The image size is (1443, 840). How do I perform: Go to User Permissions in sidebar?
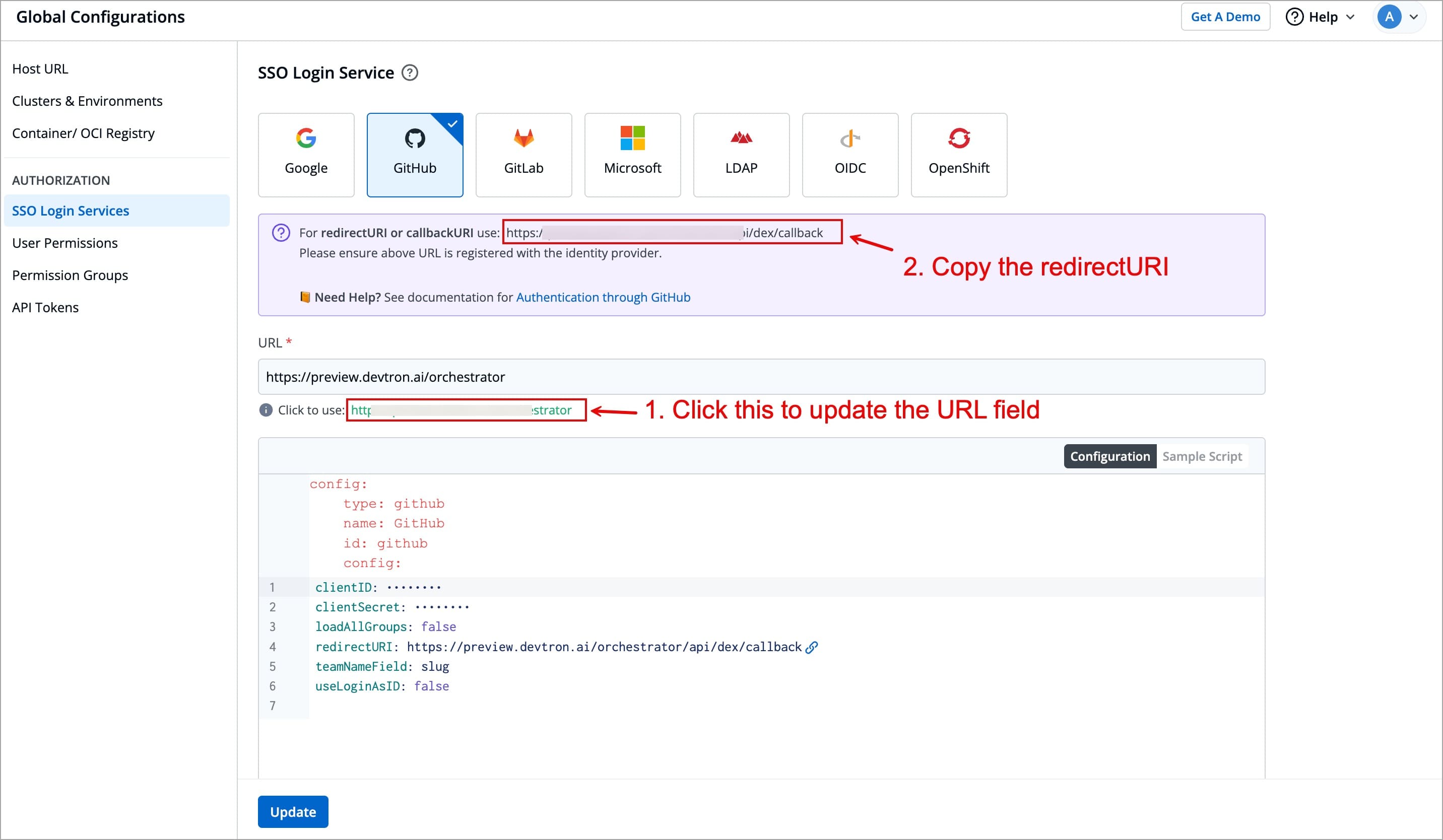point(64,243)
